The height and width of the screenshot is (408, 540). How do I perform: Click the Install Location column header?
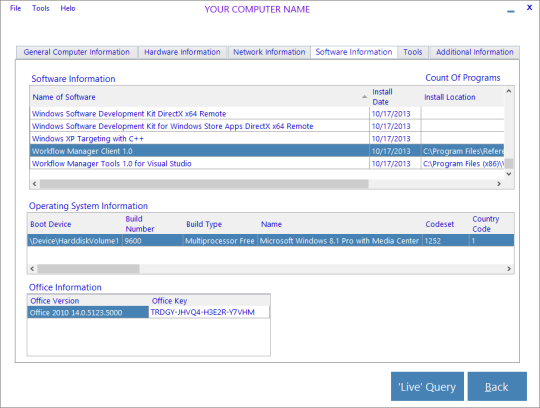pos(462,97)
